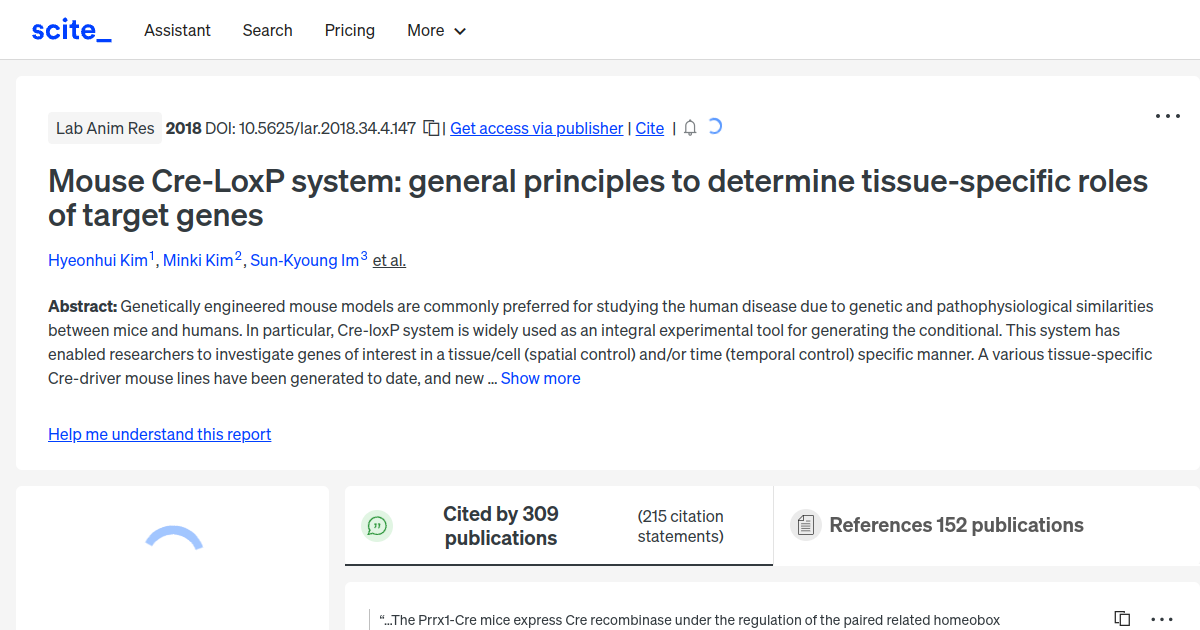
Task: Copy the article DOI using the copy icon
Action: point(430,128)
